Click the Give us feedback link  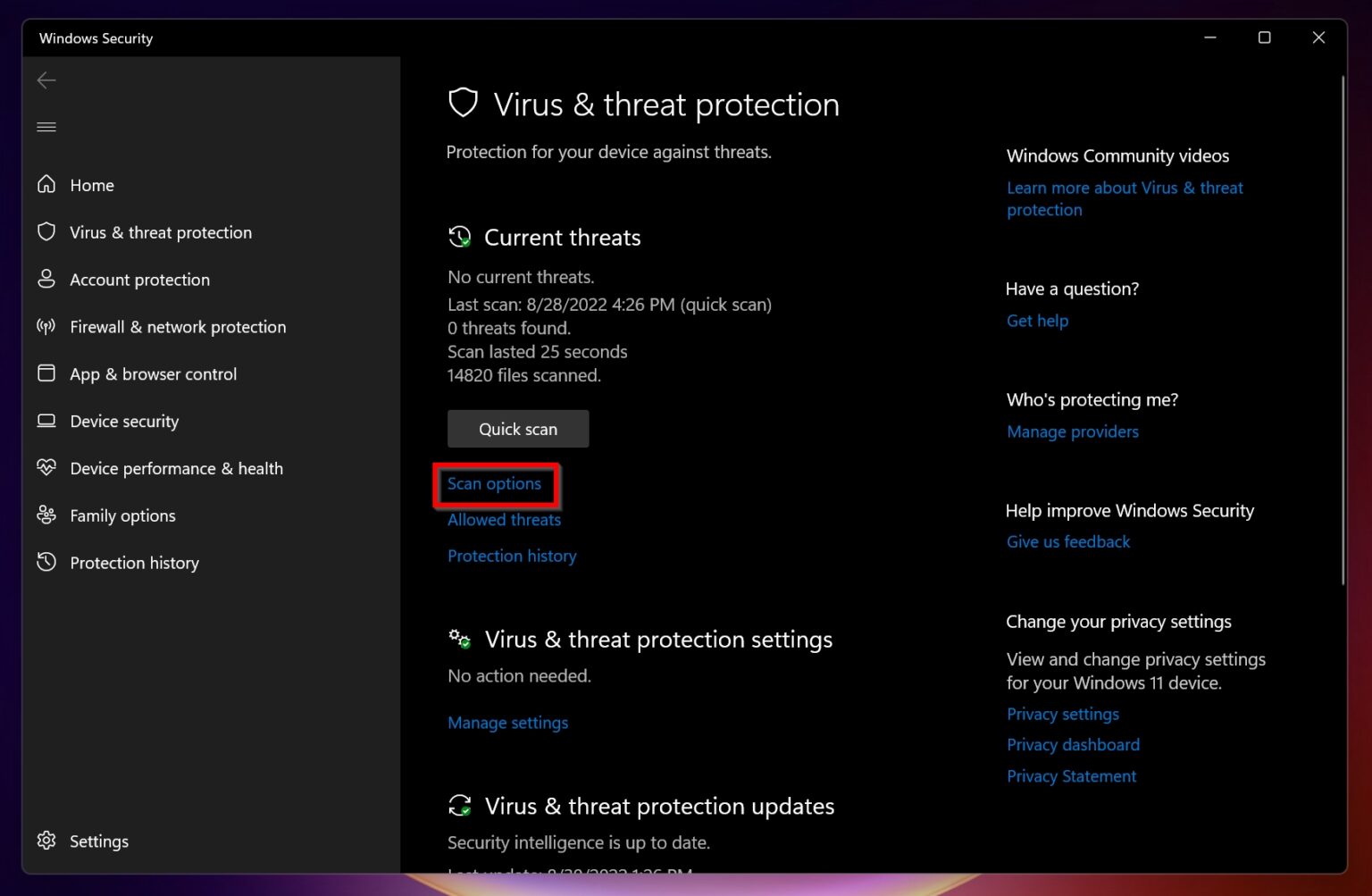(x=1067, y=541)
